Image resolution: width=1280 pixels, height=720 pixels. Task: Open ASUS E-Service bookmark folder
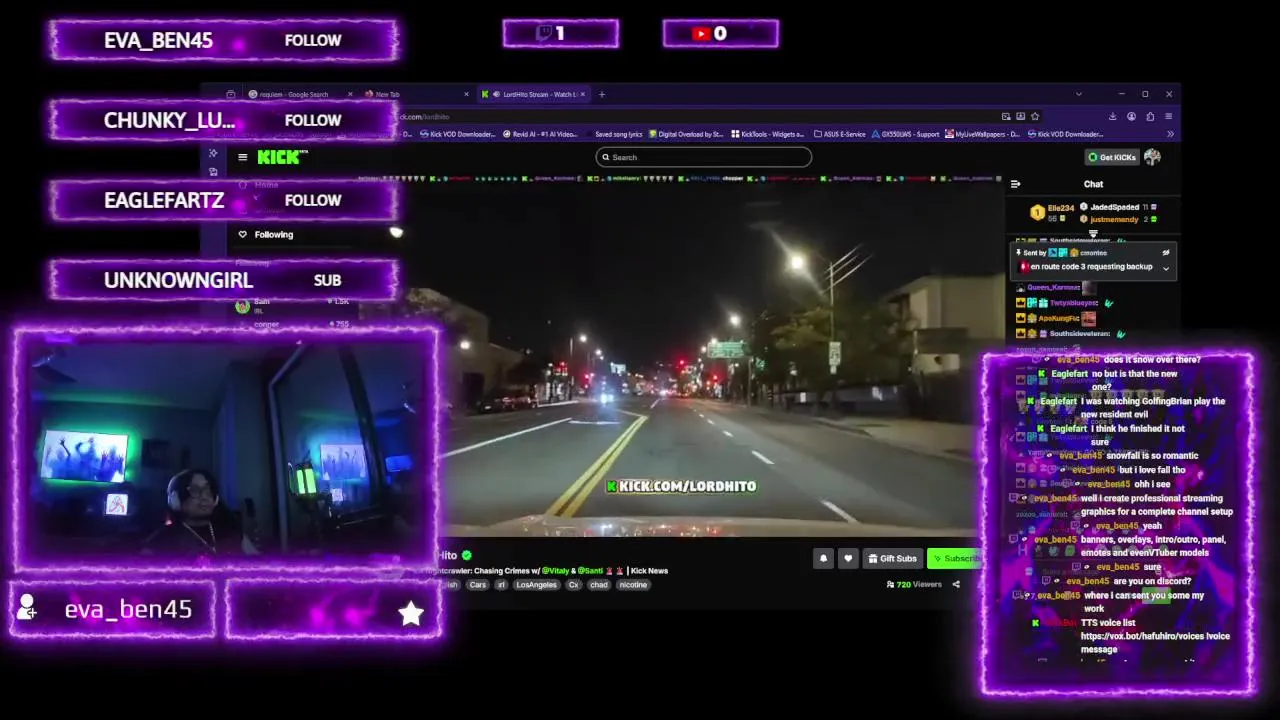840,134
